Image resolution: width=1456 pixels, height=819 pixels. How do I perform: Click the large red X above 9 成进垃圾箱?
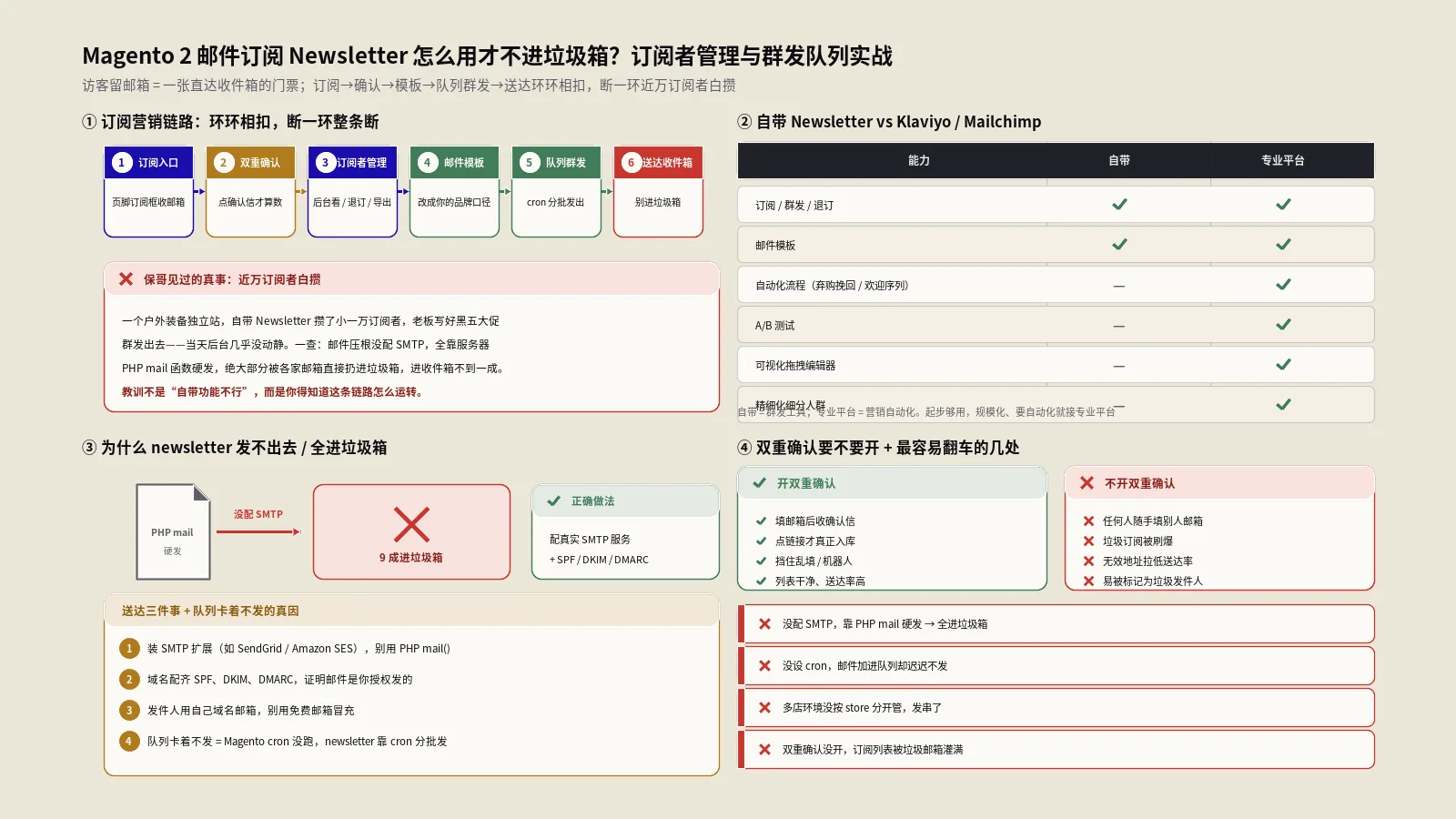tap(411, 525)
